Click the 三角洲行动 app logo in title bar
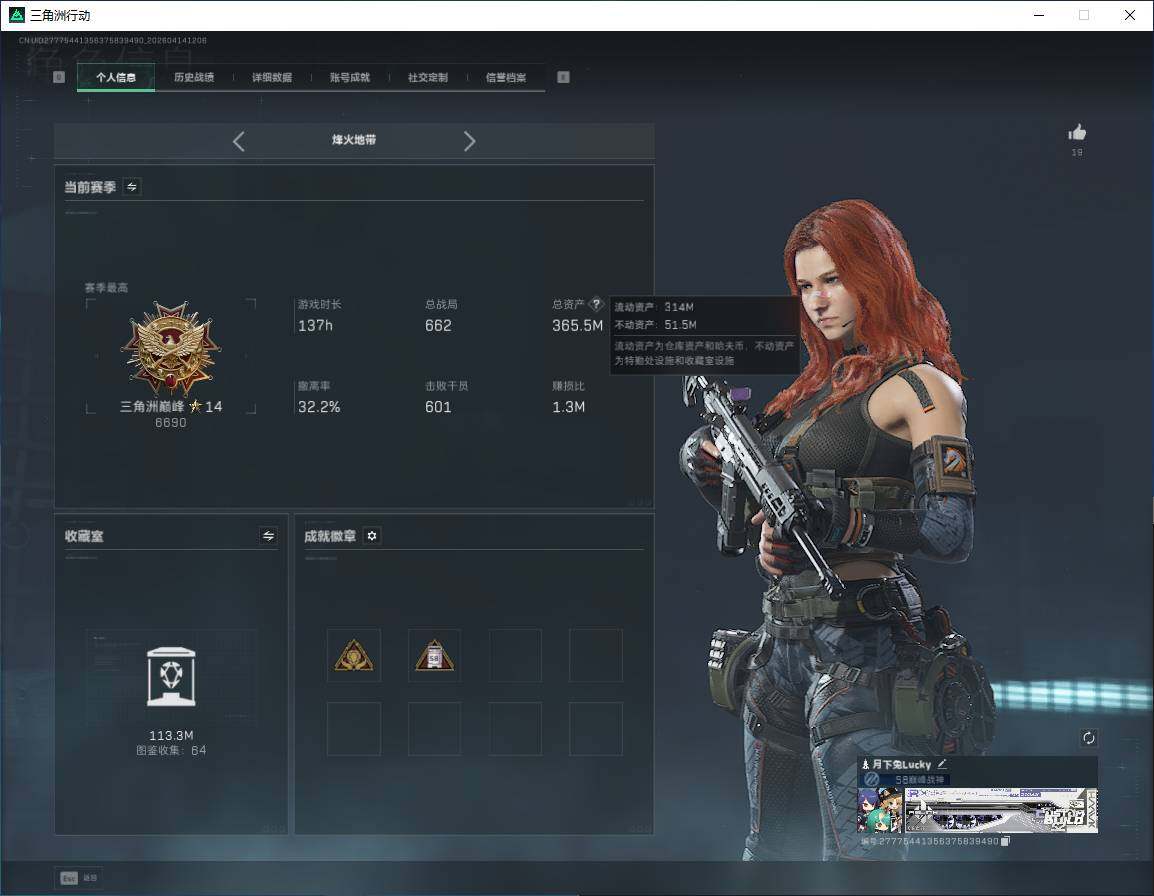 pyautogui.click(x=16, y=15)
